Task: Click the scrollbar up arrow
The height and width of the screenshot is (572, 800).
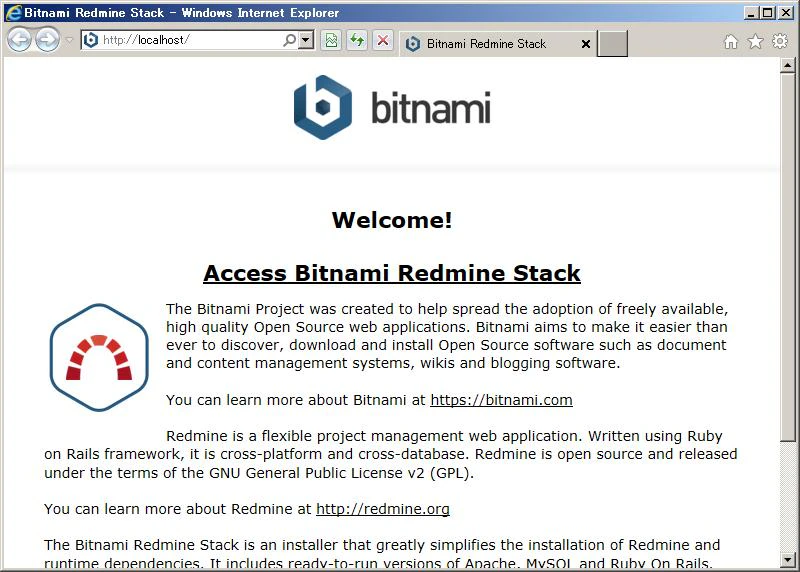Action: click(787, 65)
